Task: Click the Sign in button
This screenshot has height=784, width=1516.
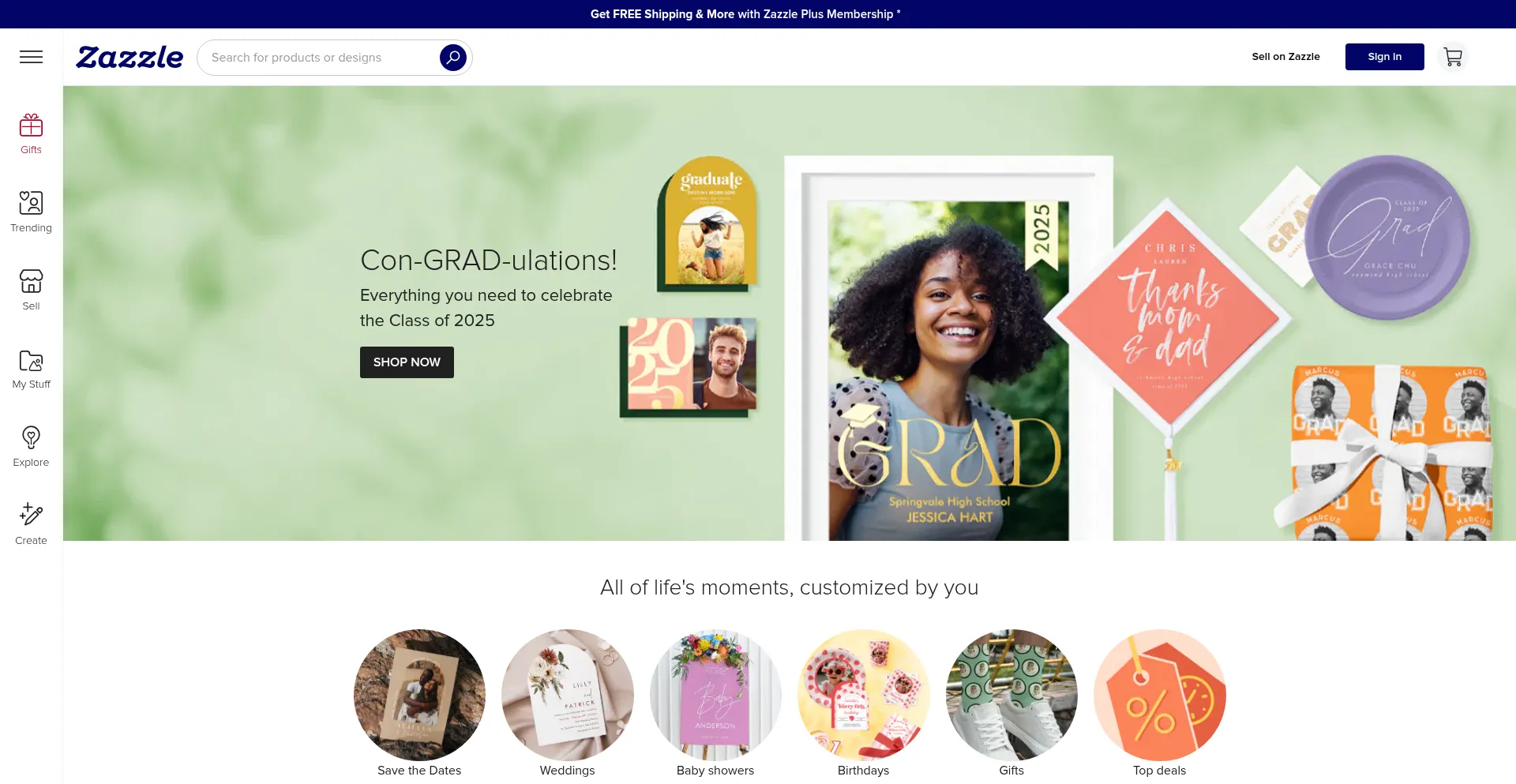Action: [1384, 57]
